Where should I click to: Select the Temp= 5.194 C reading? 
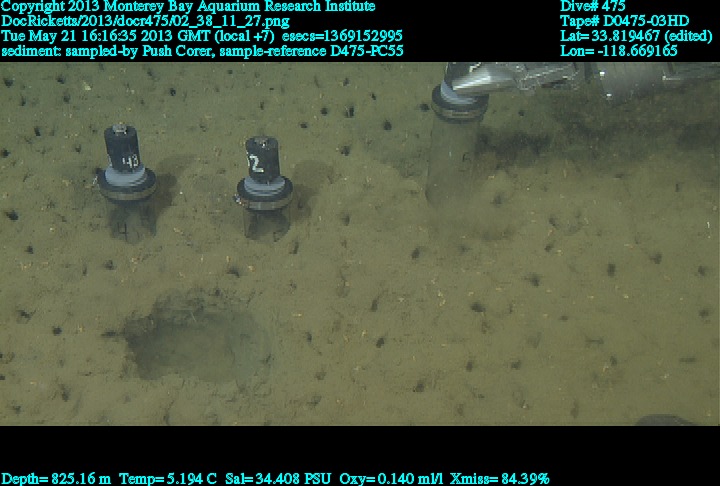point(168,479)
